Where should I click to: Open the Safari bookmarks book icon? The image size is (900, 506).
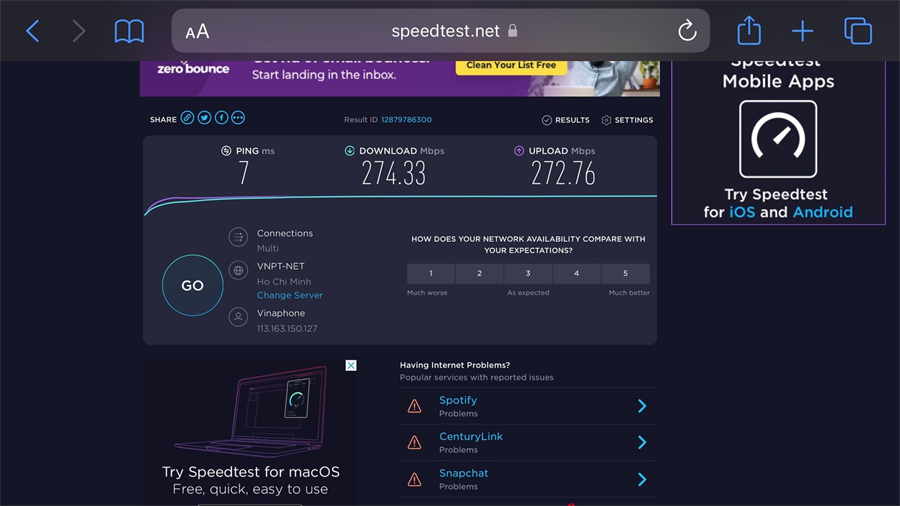(129, 31)
